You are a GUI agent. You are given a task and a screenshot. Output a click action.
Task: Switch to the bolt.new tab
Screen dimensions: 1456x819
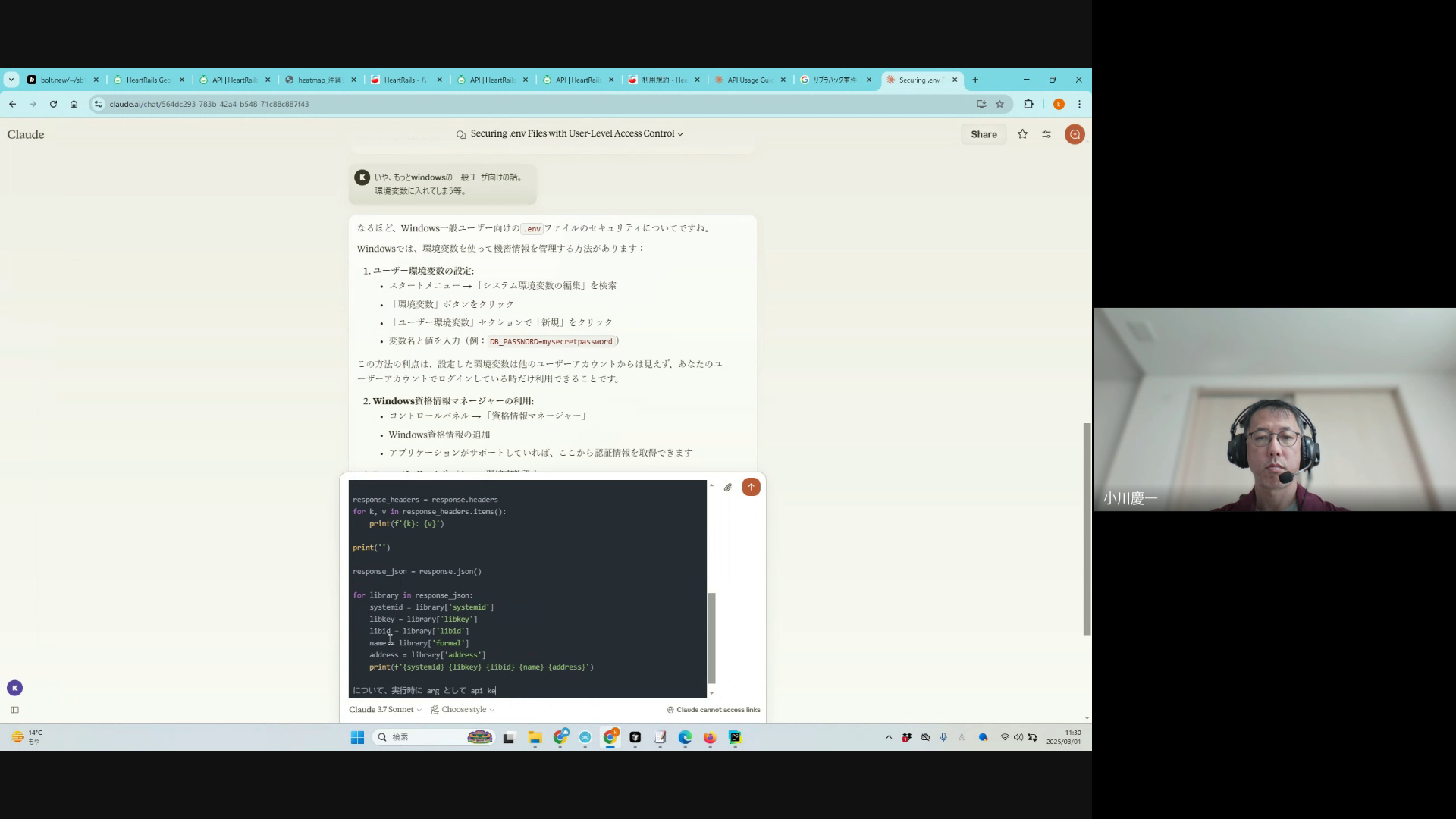[x=62, y=80]
